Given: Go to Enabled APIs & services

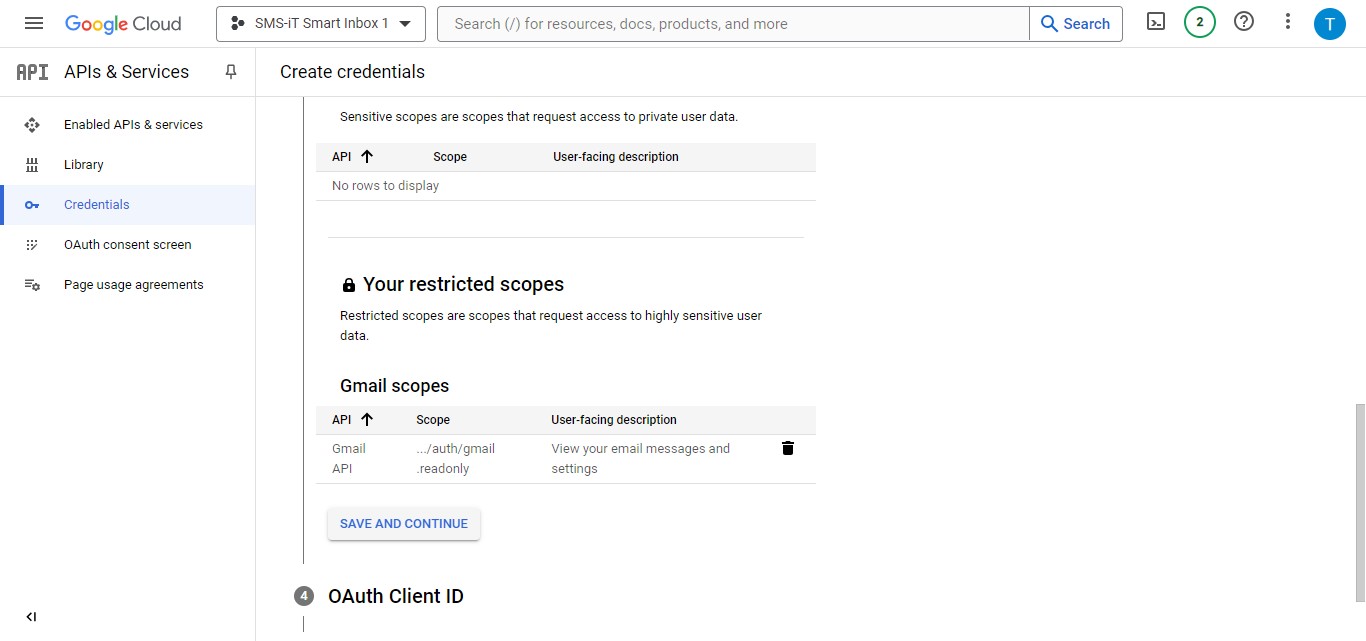Looking at the screenshot, I should (x=133, y=125).
